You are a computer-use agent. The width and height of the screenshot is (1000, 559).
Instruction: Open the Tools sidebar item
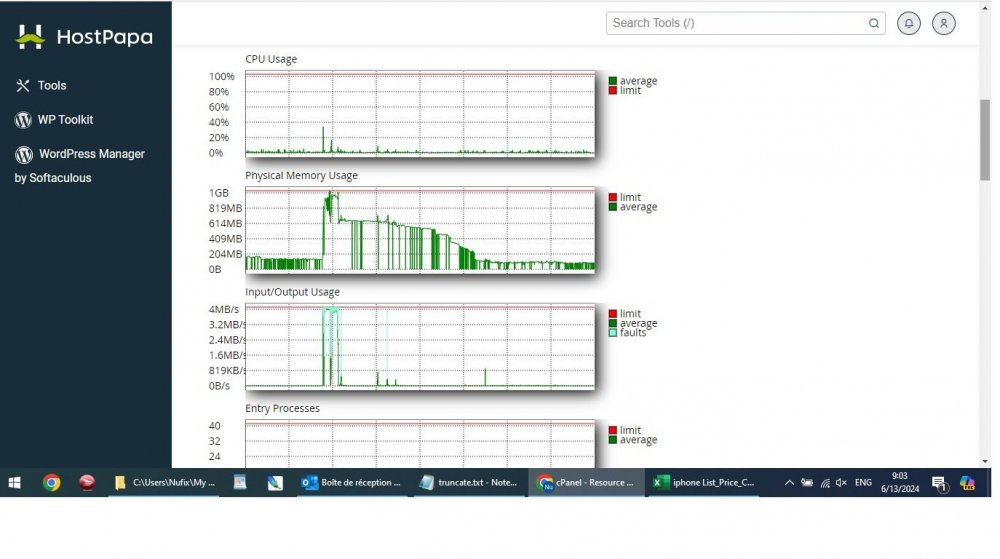pos(41,85)
